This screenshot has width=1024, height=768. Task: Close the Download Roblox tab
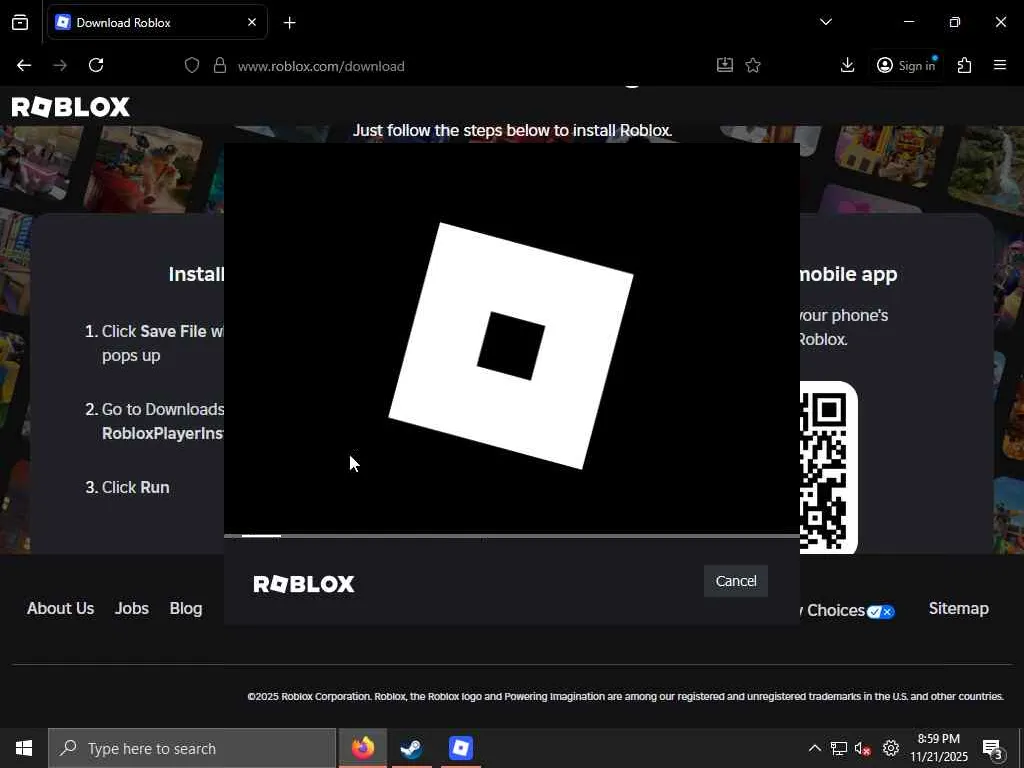point(252,22)
